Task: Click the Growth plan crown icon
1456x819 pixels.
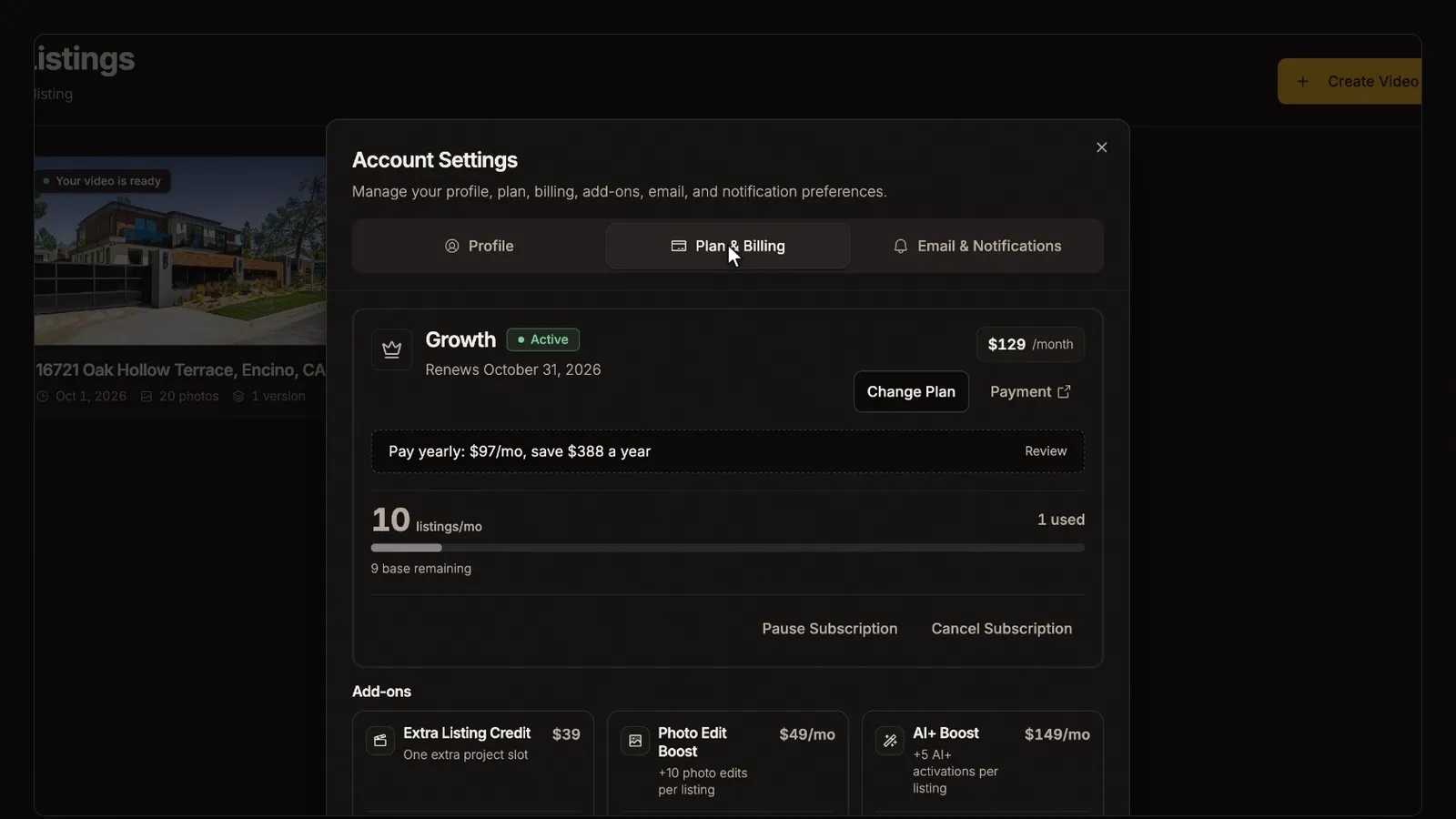Action: coord(392,349)
